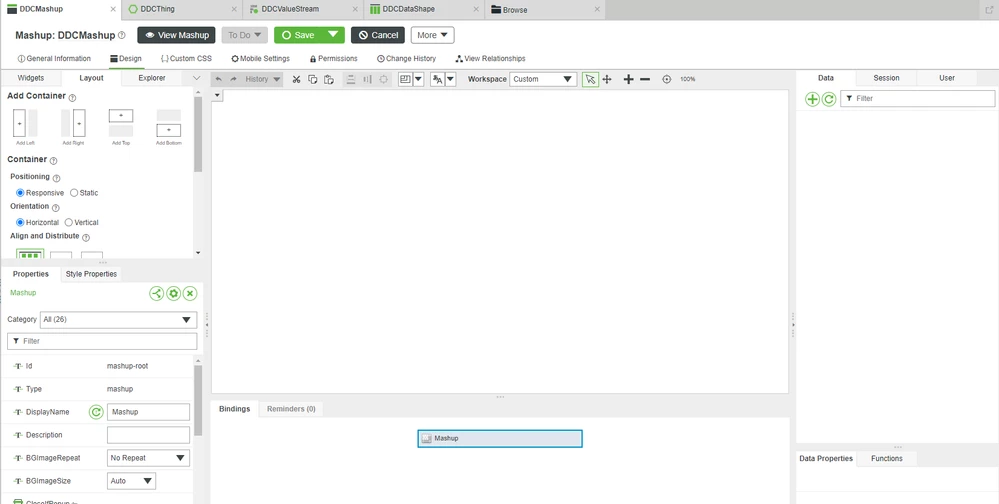The width and height of the screenshot is (999, 504).
Task: Click the green Save button
Action: click(x=299, y=35)
